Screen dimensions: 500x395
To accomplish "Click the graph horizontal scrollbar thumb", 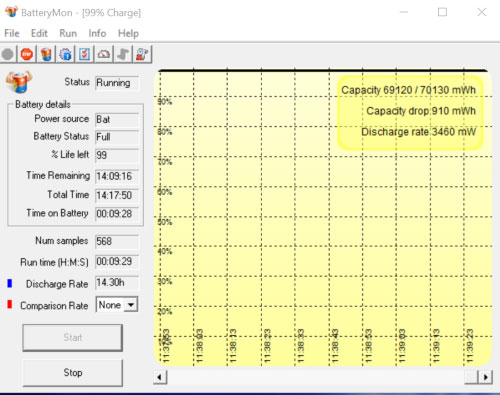I will click(x=471, y=377).
